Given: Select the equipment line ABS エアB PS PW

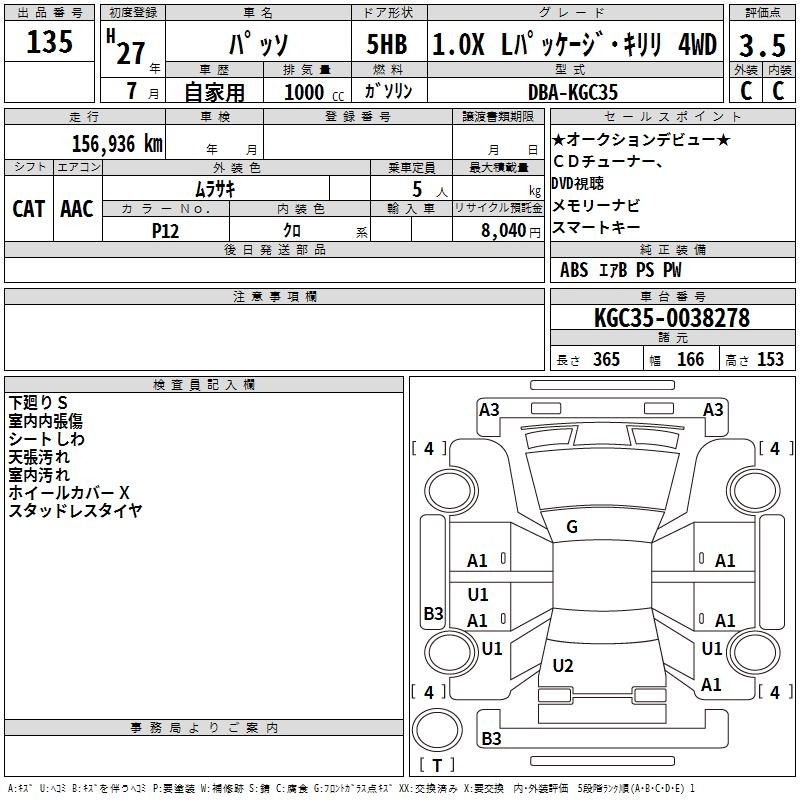Looking at the screenshot, I should pos(620,270).
